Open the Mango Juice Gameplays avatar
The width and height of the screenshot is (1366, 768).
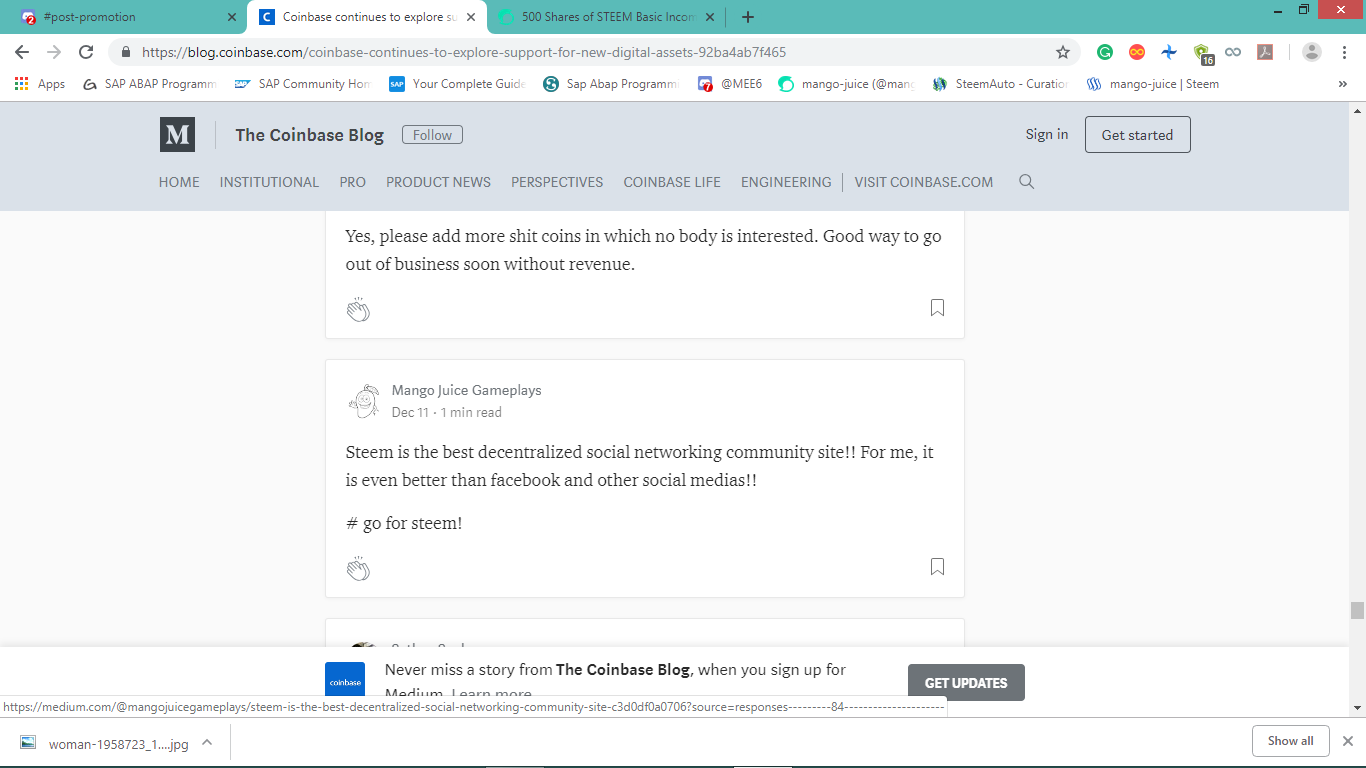point(364,401)
